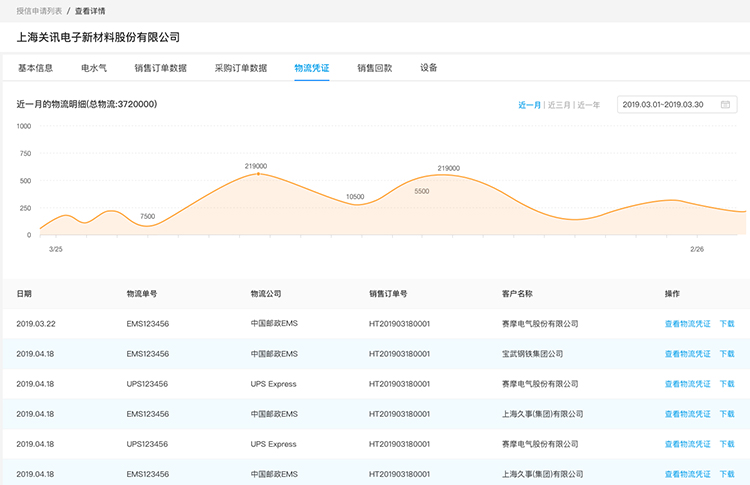Download voucher for the 宝武钢铁集团公司 row

coord(727,354)
